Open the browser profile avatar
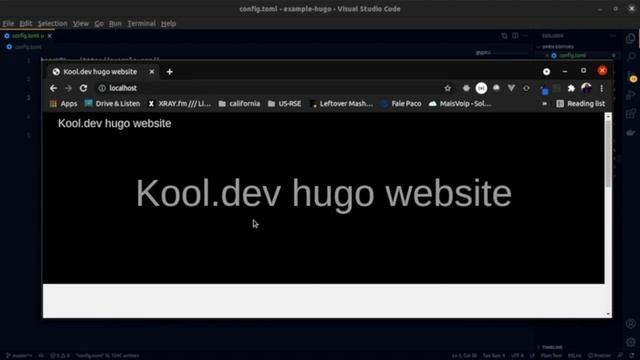 586,88
